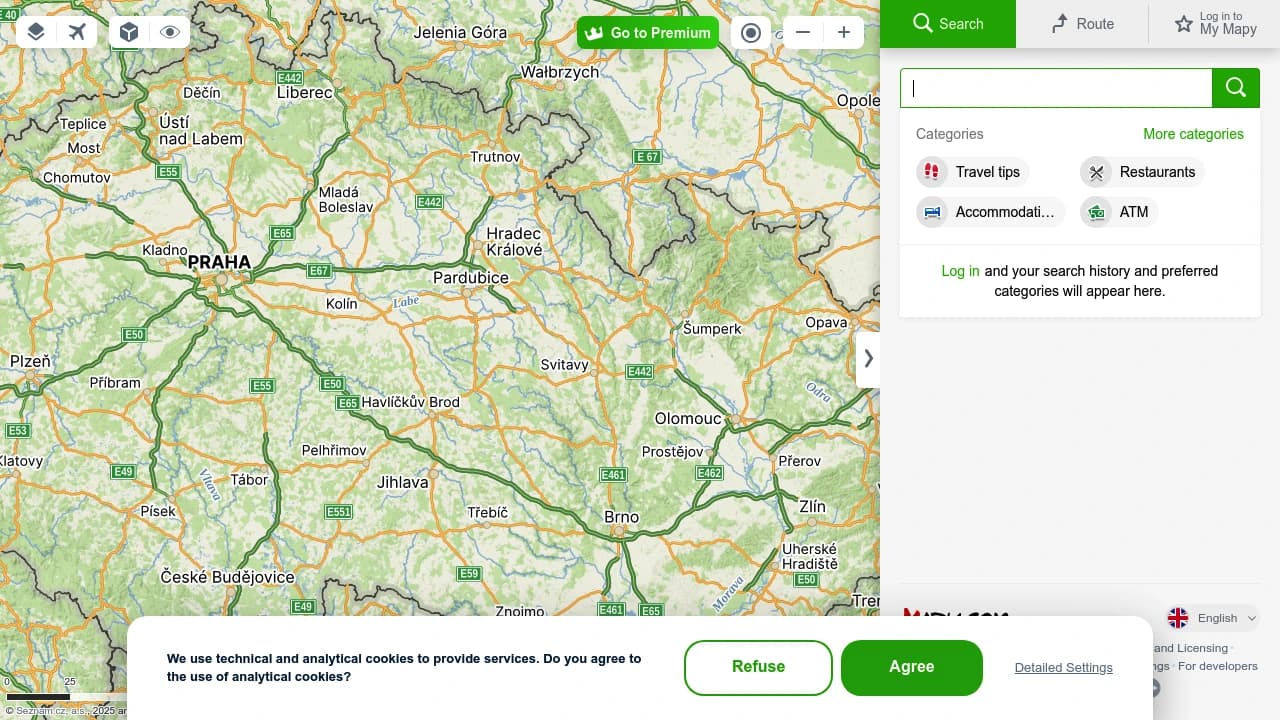Click the Hradec Králové label on the map
The width and height of the screenshot is (1280, 720).
[x=514, y=242]
